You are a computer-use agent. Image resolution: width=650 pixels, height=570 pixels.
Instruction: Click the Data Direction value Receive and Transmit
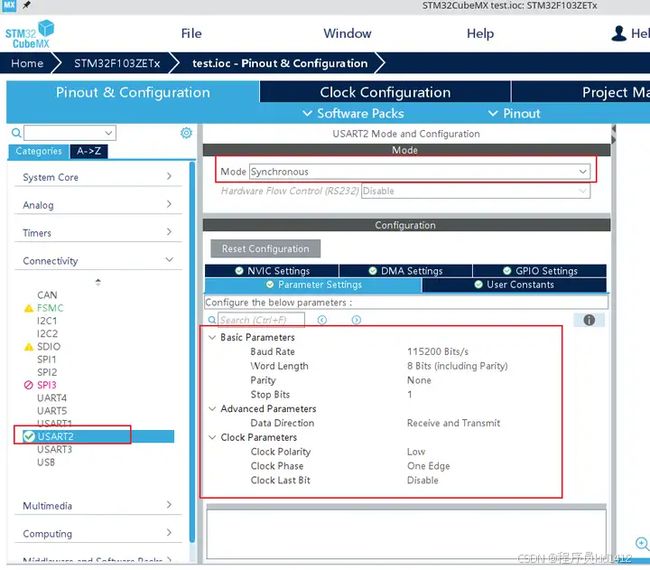(x=454, y=423)
